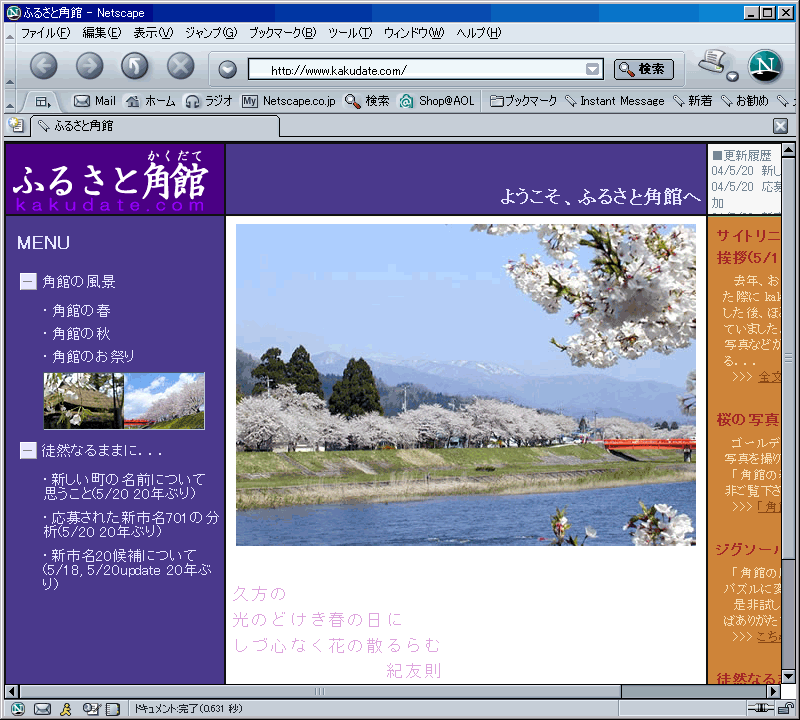The width and height of the screenshot is (800, 720).
Task: Open the お勧め bookmark in the personal toolbar
Action: click(x=745, y=101)
